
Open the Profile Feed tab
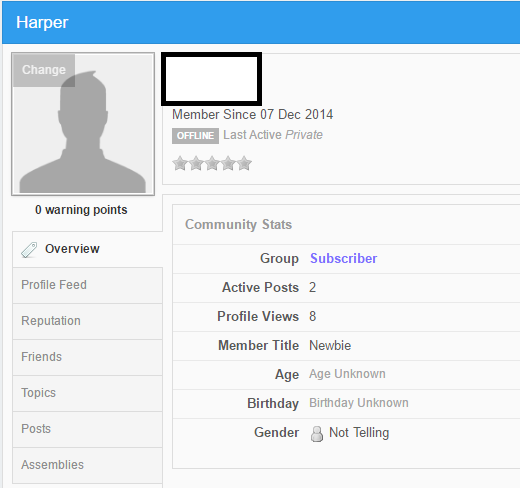point(87,285)
